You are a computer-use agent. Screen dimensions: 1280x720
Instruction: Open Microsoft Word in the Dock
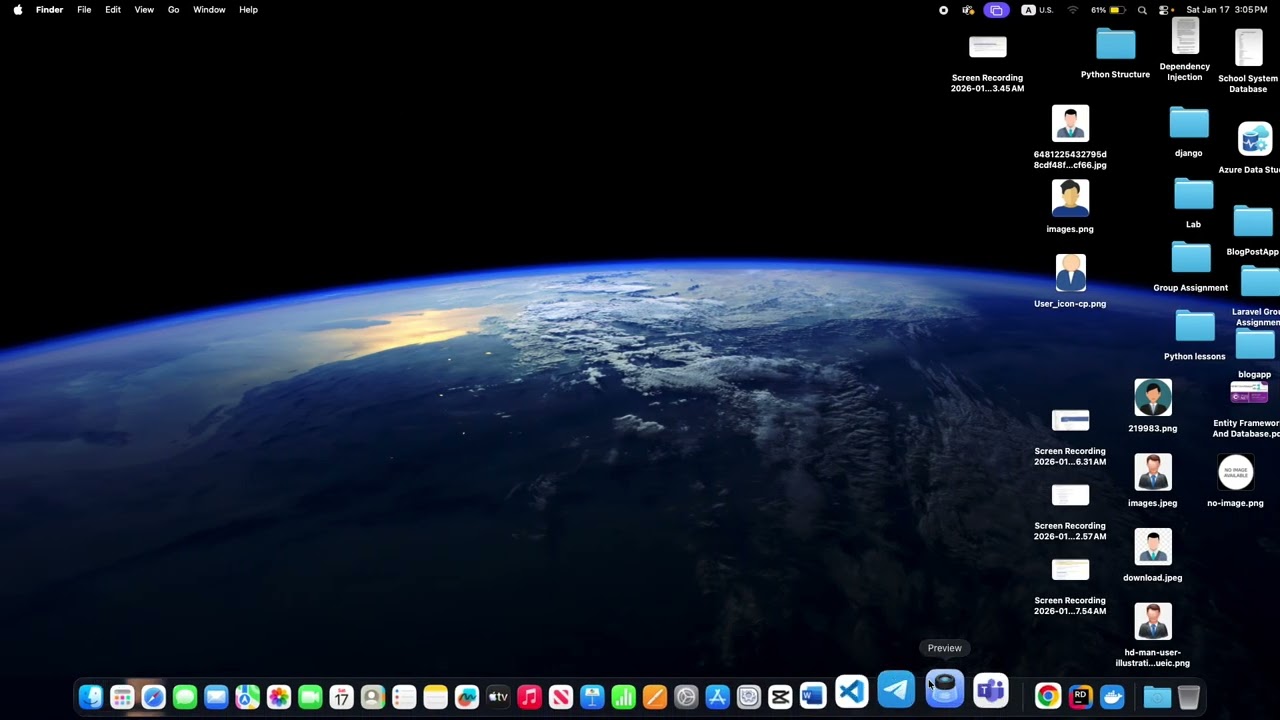(x=812, y=697)
